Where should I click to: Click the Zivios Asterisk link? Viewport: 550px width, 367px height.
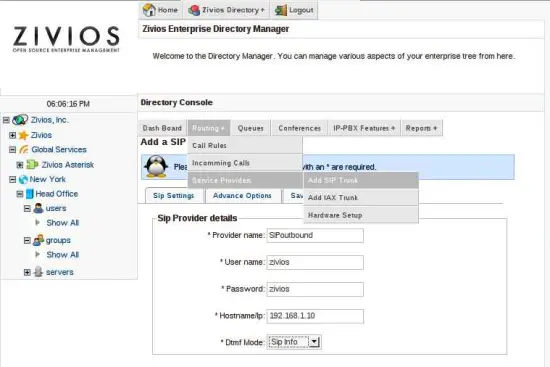click(68, 165)
